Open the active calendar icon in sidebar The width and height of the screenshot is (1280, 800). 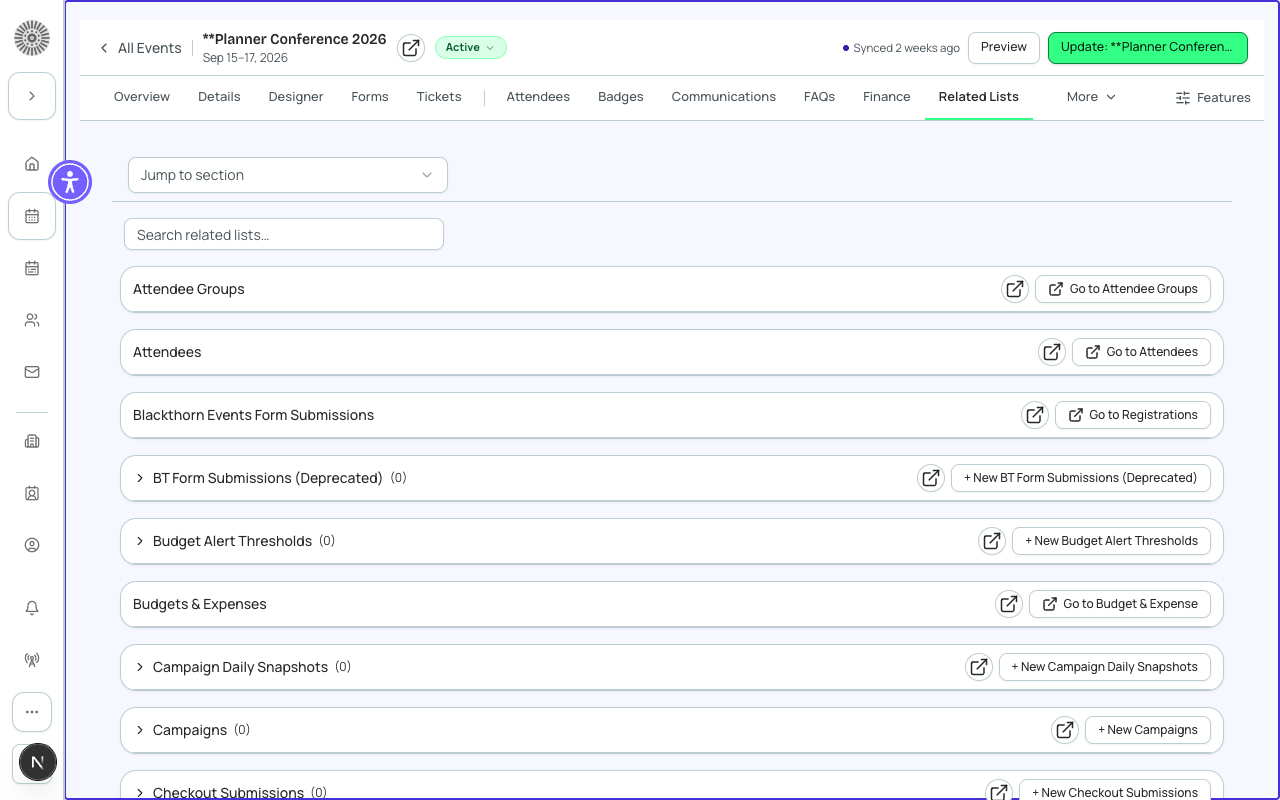tap(32, 216)
